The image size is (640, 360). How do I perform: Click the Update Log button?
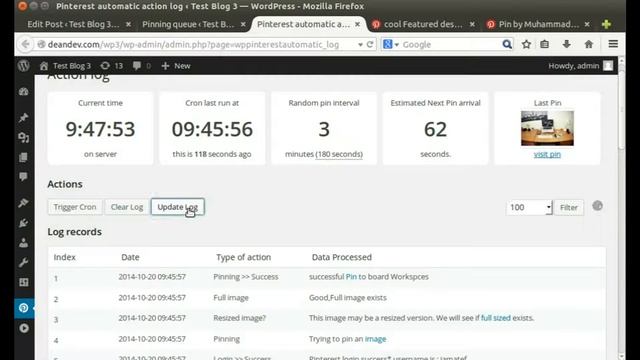click(x=178, y=207)
